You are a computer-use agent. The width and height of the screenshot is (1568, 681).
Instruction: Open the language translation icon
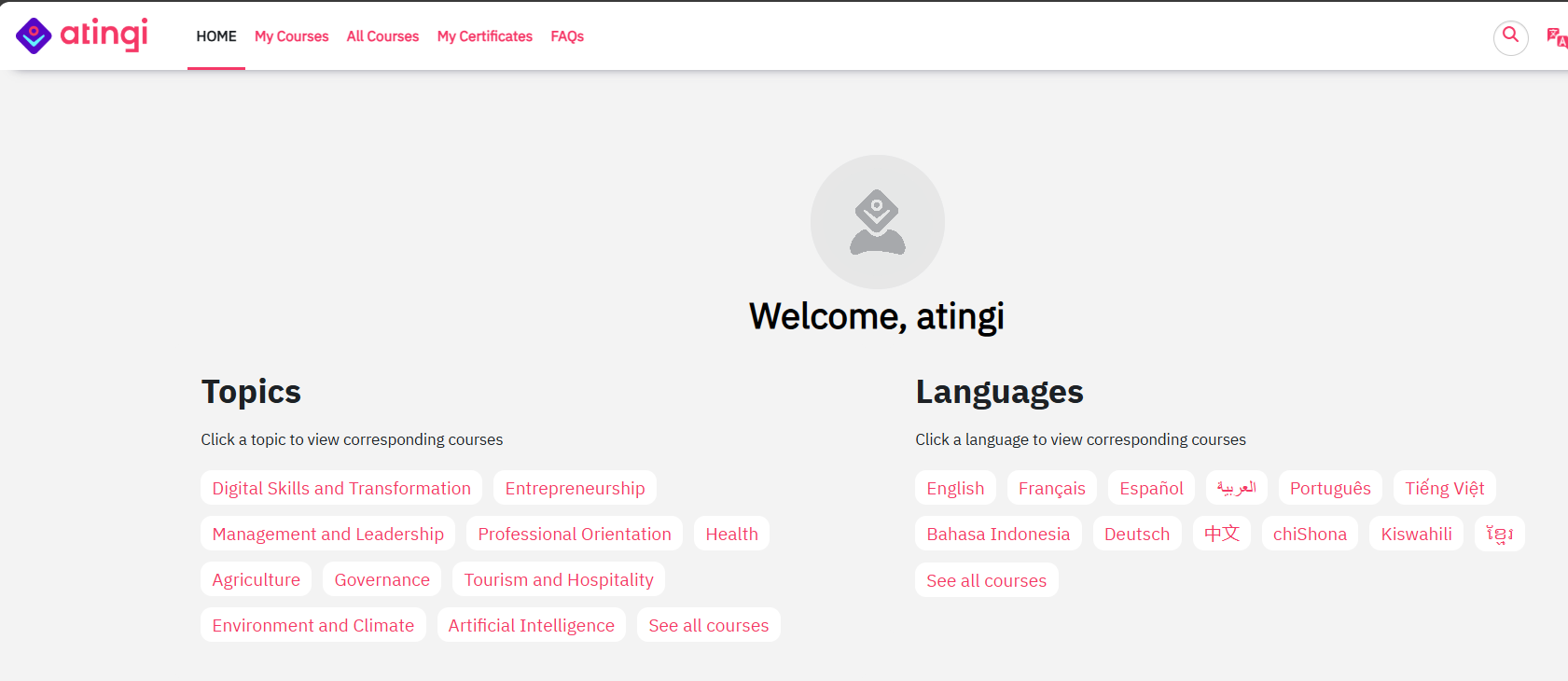[x=1556, y=37]
